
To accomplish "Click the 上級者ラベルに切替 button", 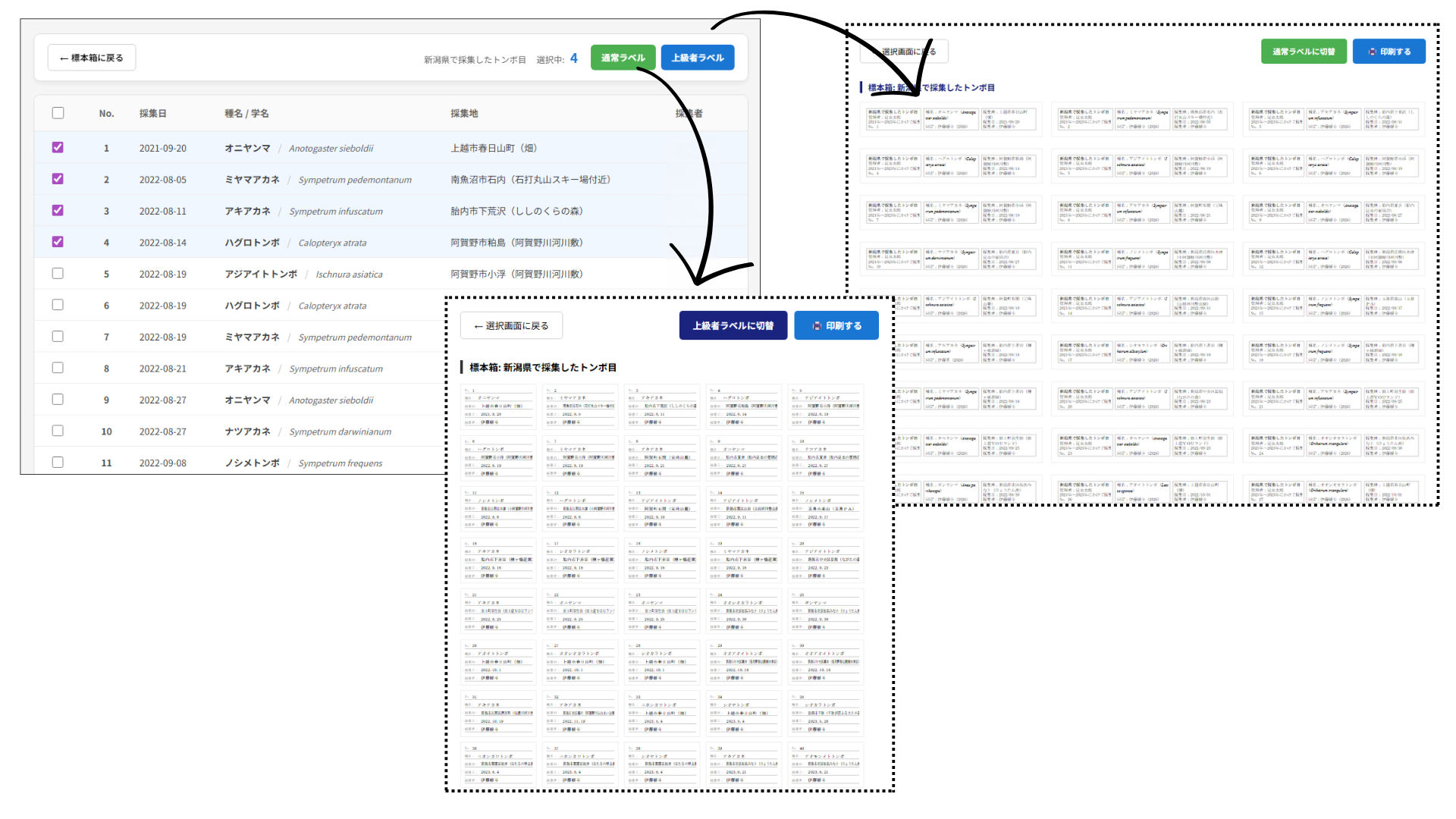I will tap(733, 326).
